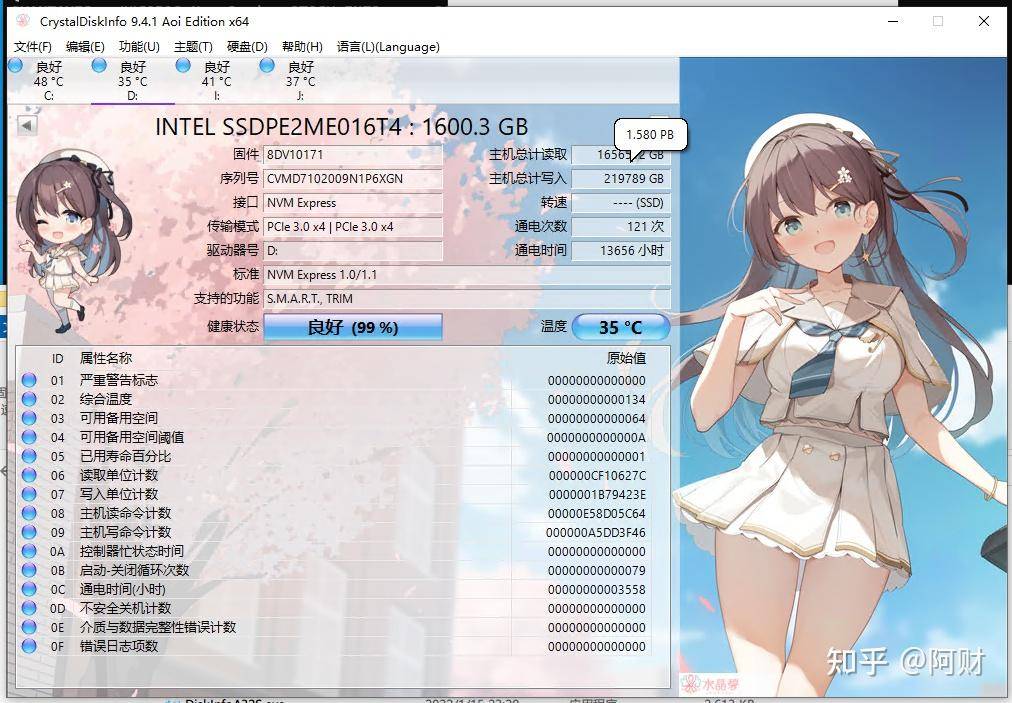Select the J: drive tab at 37 °C
1012x703 pixels.
coord(300,81)
